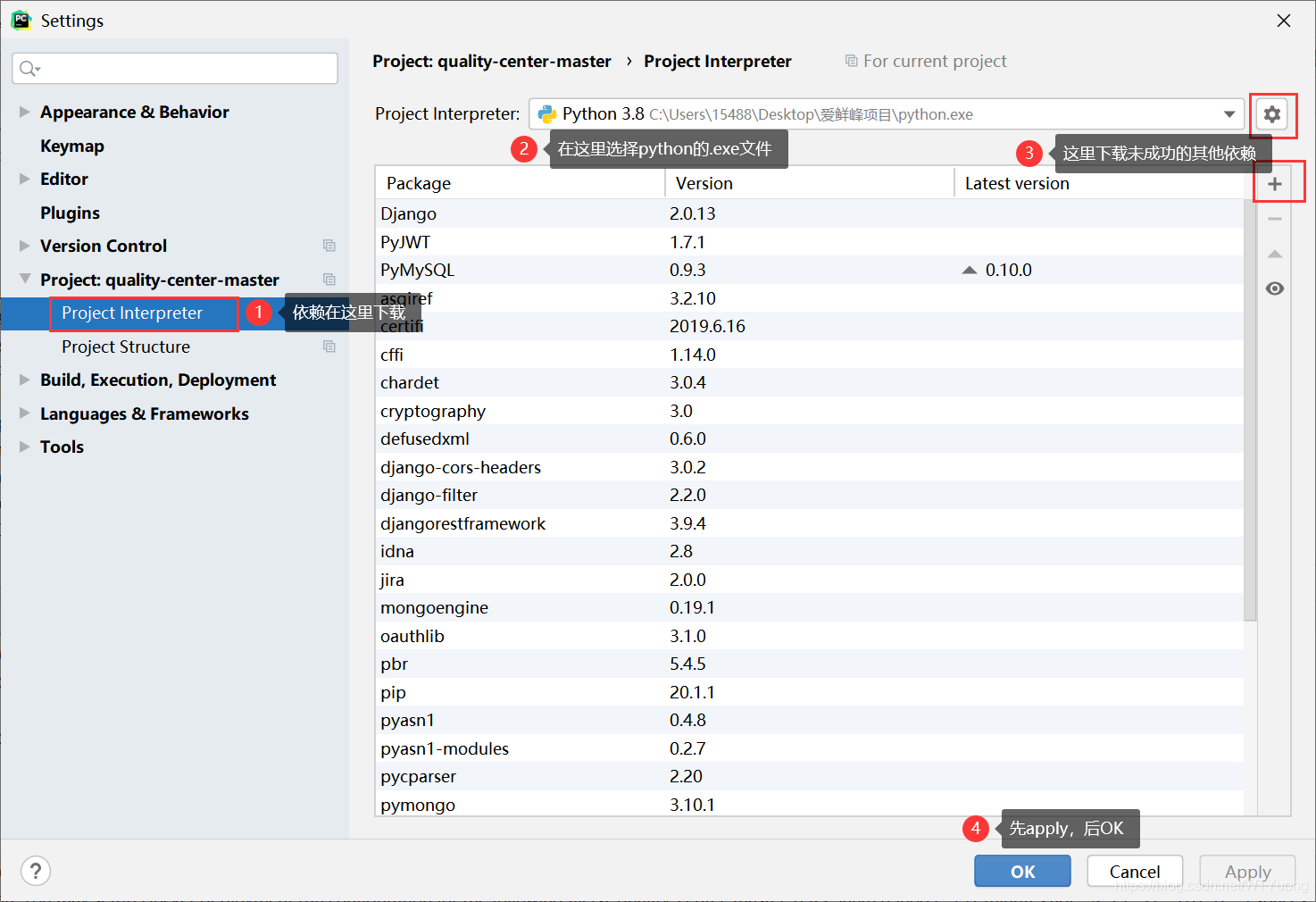
Task: Expand Build, Execution, Deployment section
Action: point(24,380)
